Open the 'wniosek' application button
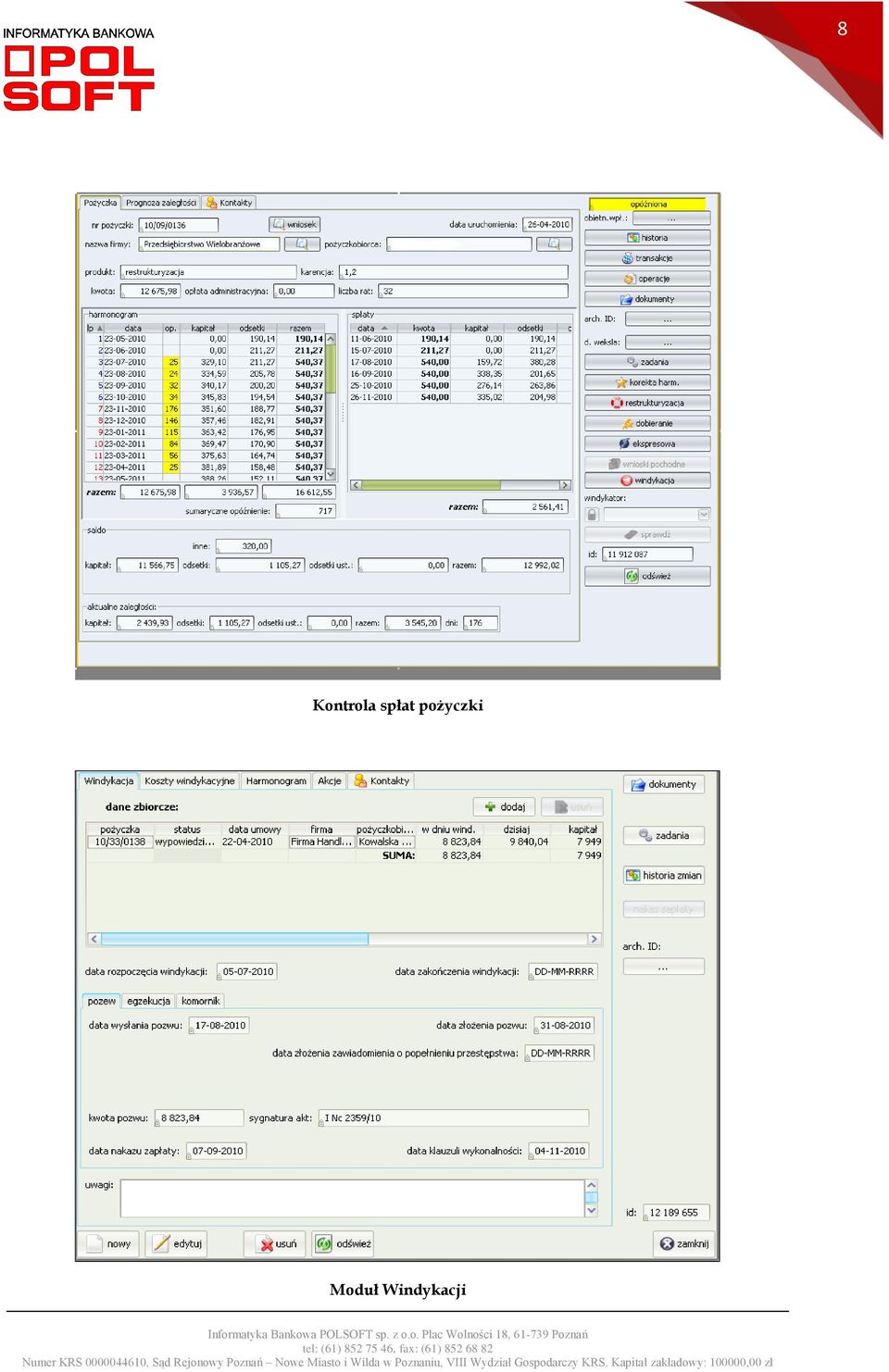The height and width of the screenshot is (1372, 889). (294, 224)
